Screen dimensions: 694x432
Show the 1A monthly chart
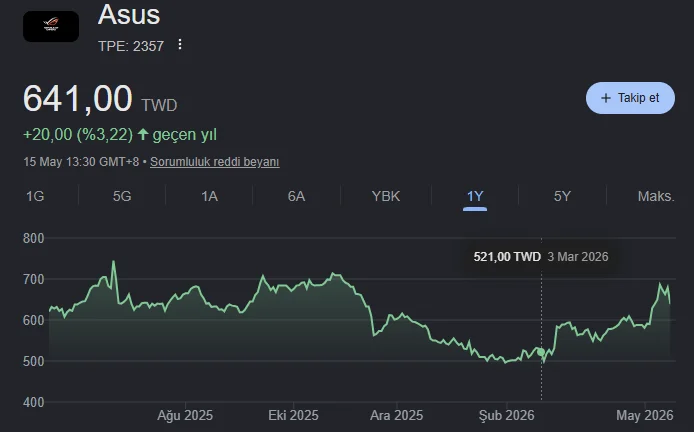click(209, 196)
